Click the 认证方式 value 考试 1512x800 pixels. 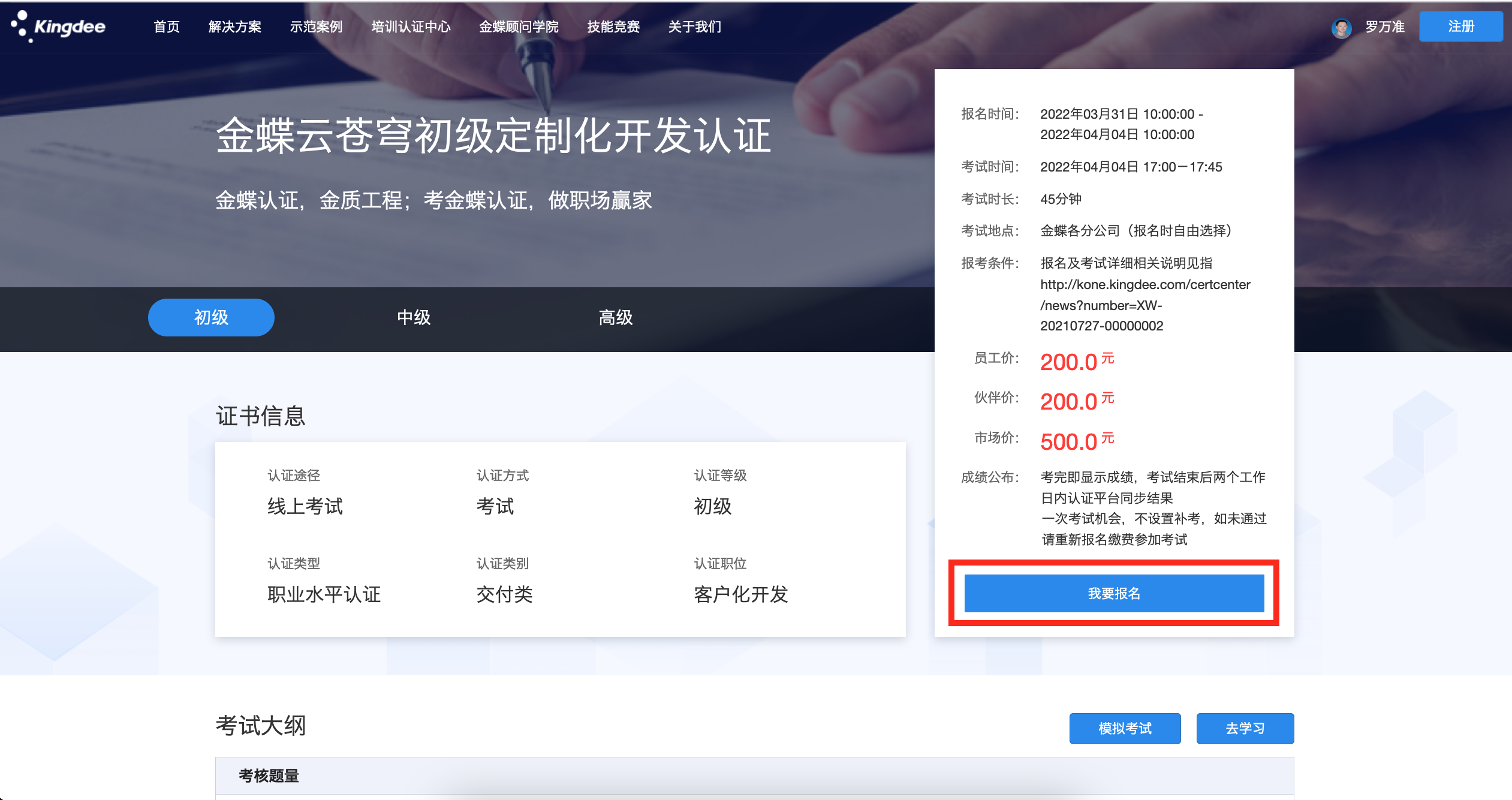pyautogui.click(x=495, y=506)
